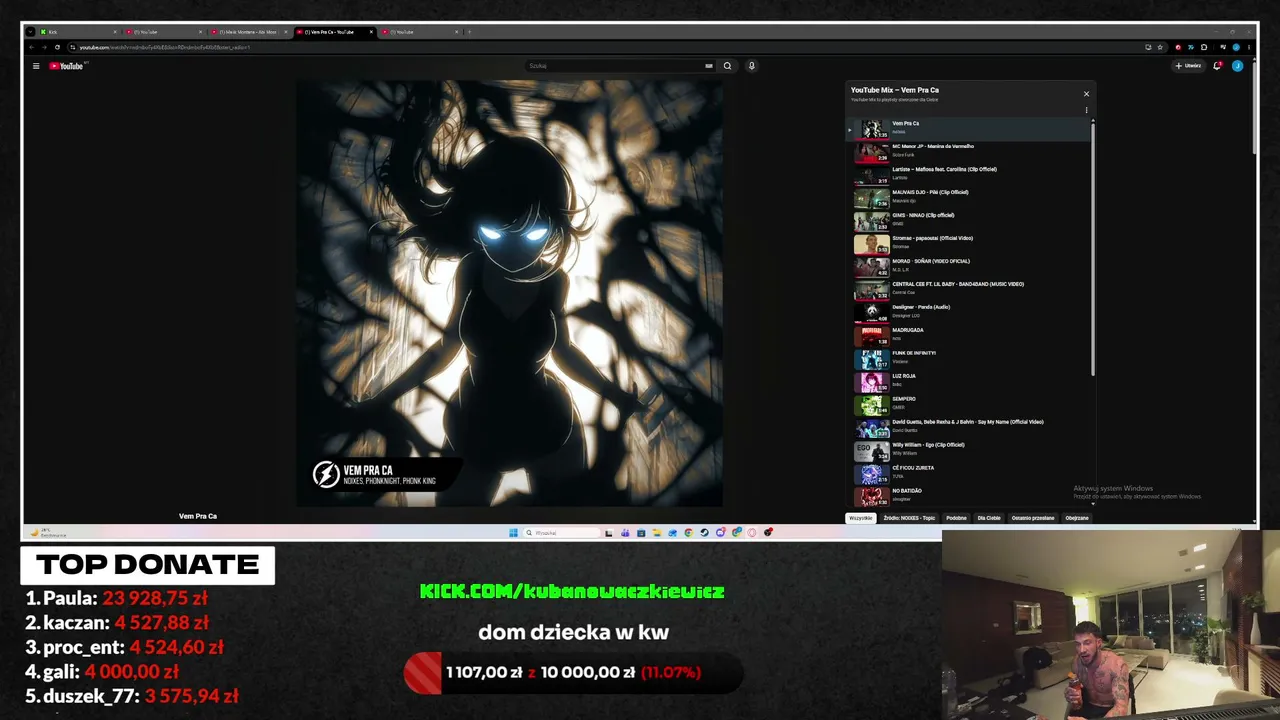Open the tab search dropdown in browser
This screenshot has height=720, width=1280.
pos(30,32)
